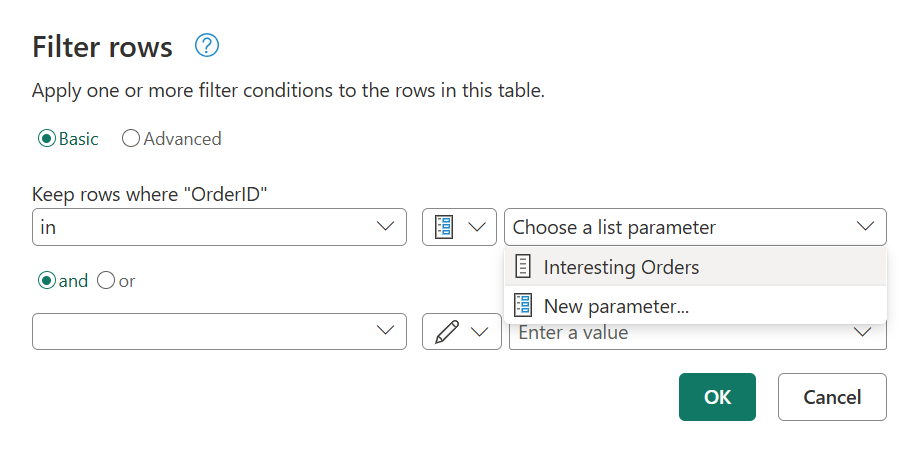
Task: Confirm the filter with OK
Action: tap(717, 397)
